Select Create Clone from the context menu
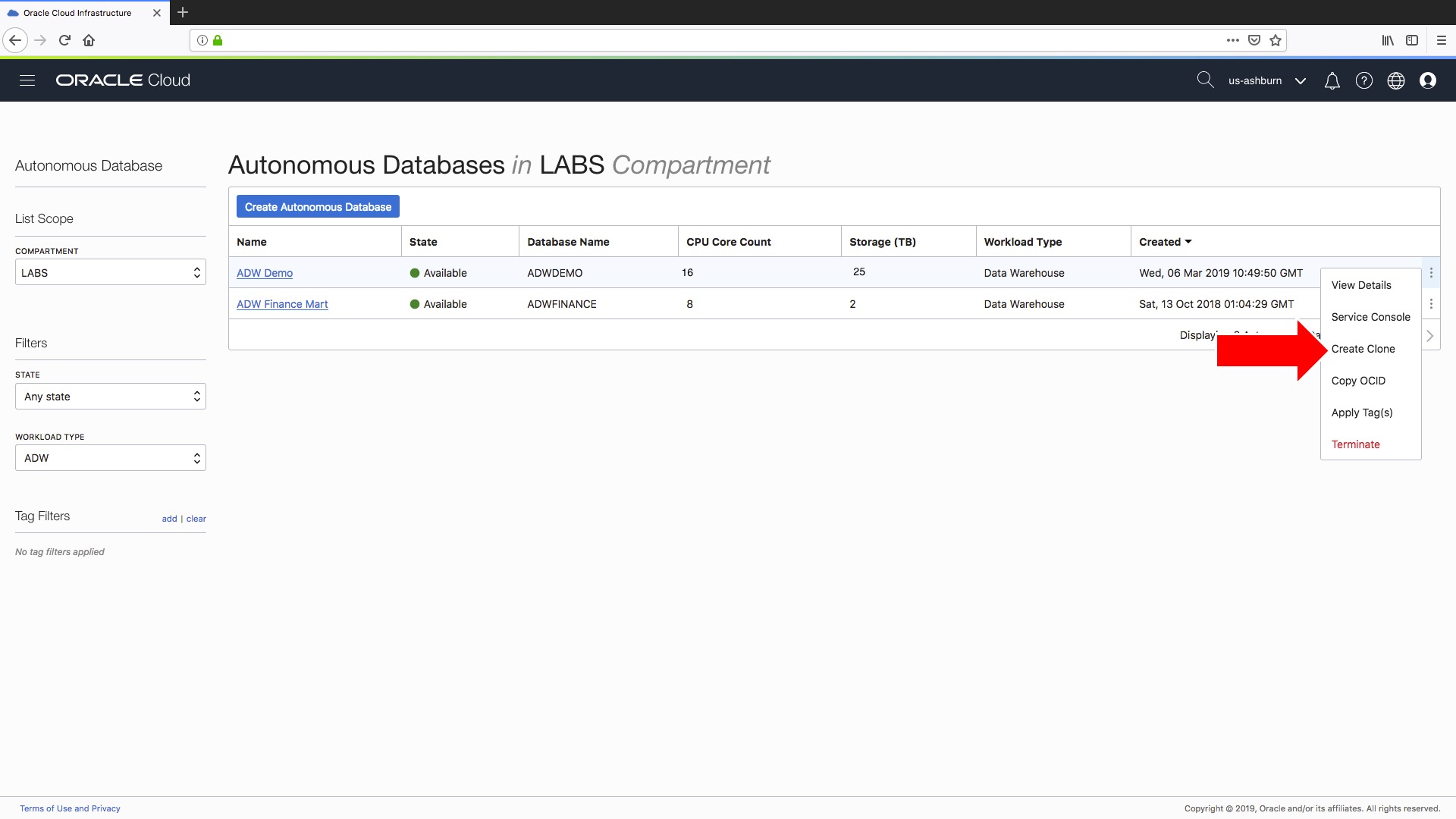The image size is (1456, 819). click(x=1363, y=349)
